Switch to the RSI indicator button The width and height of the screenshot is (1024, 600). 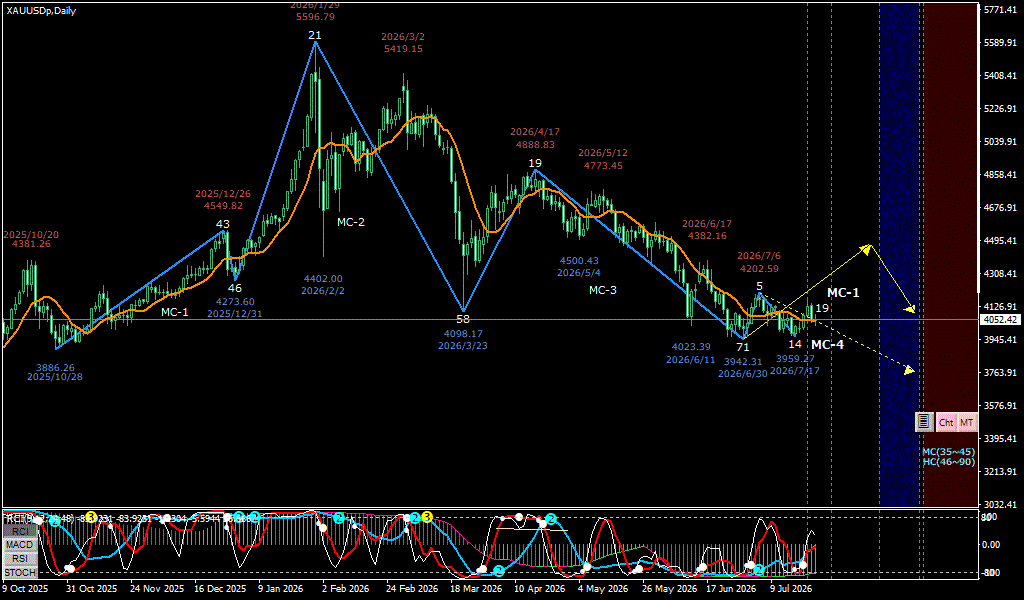pyautogui.click(x=20, y=558)
